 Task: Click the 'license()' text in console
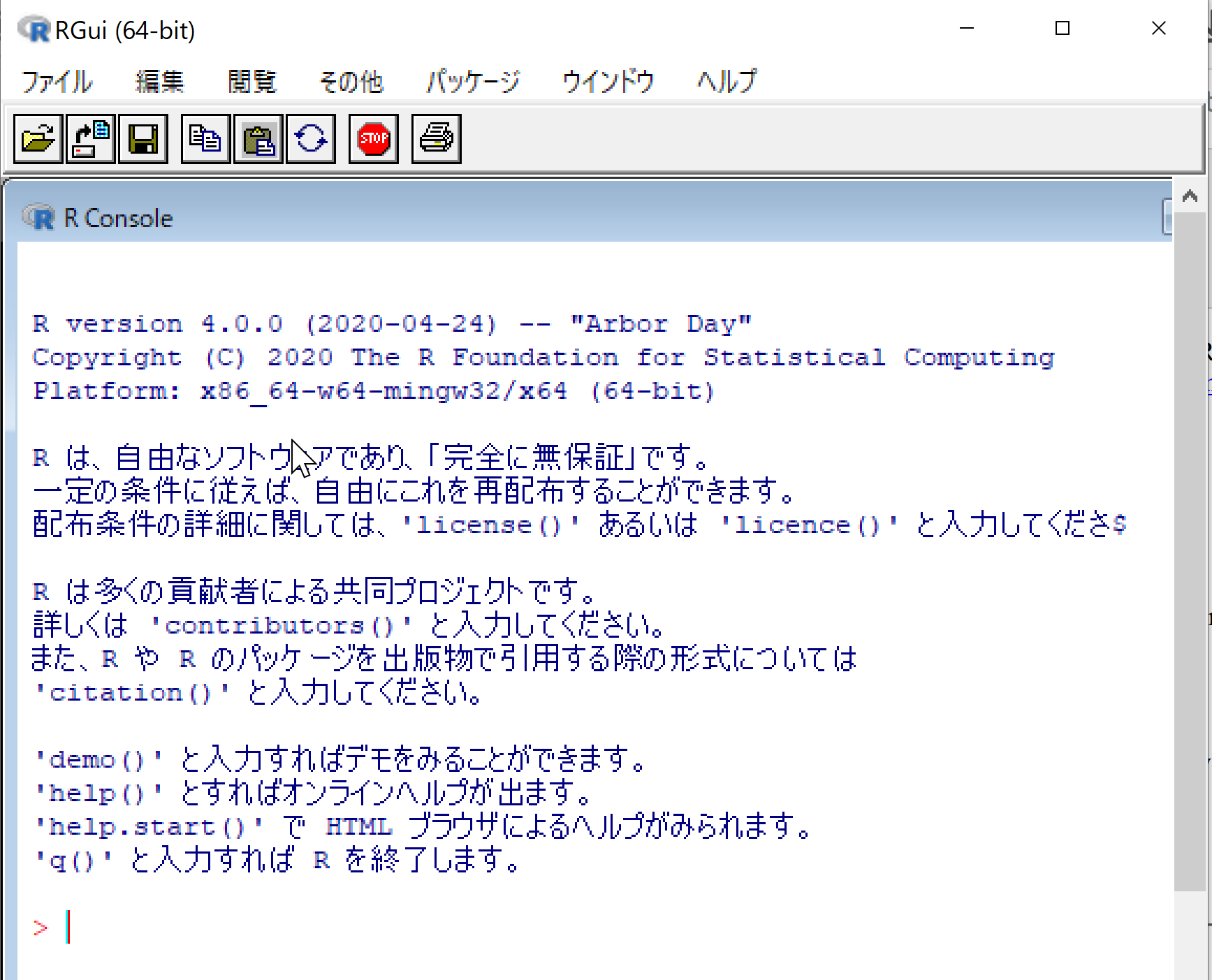pos(490,525)
